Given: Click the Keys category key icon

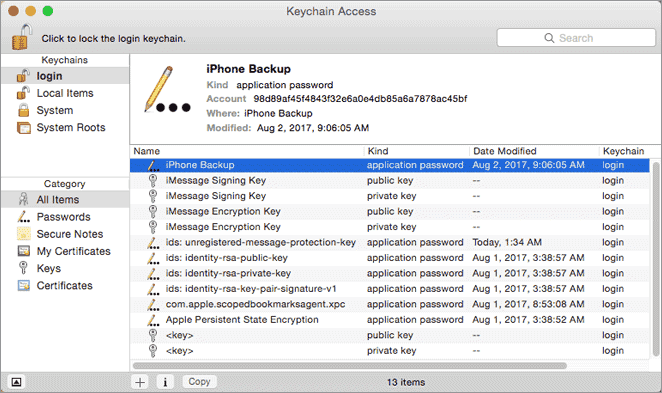Looking at the screenshot, I should tap(24, 268).
